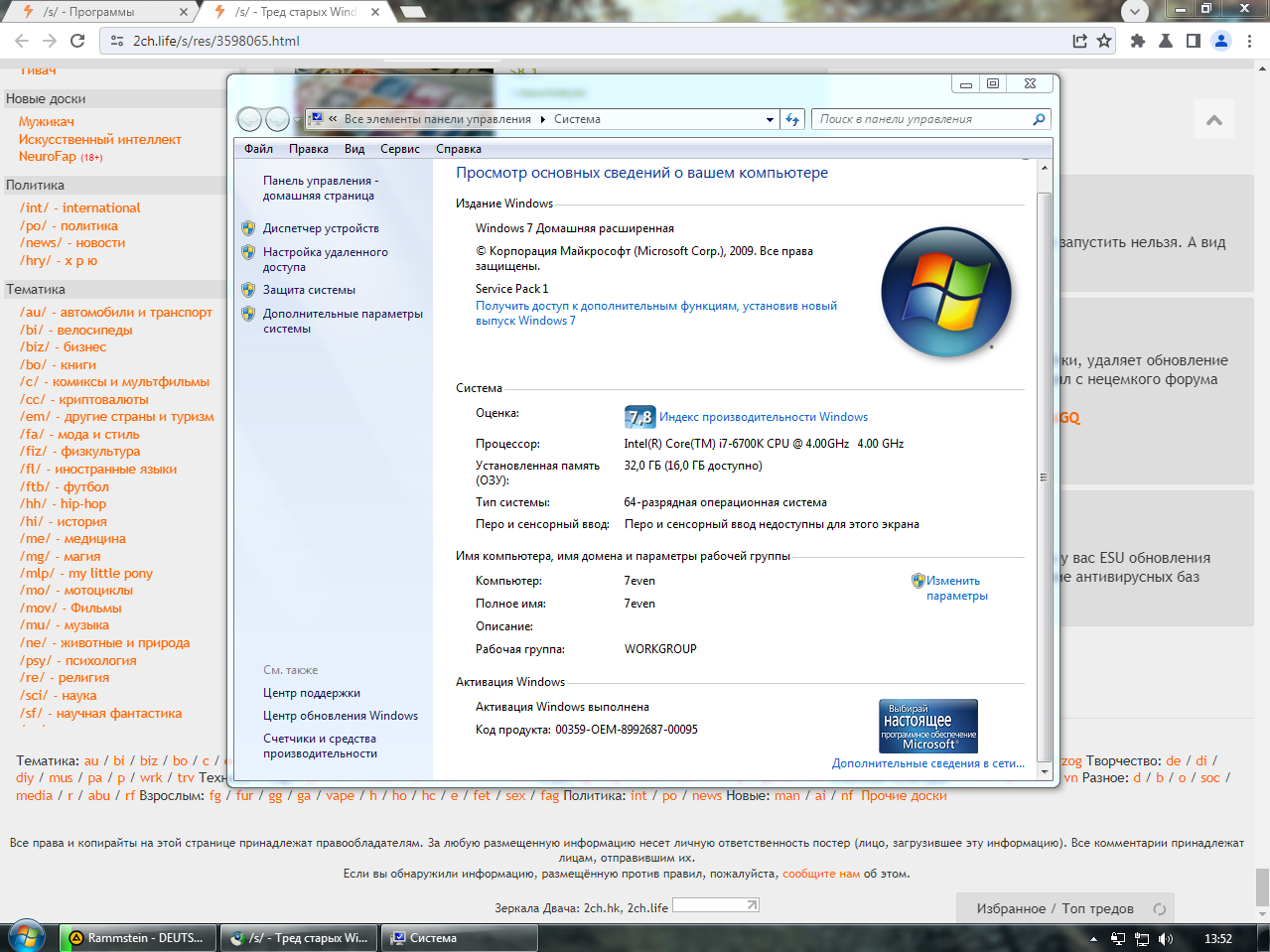Click the scroll-to-top arrow on page
1270x952 pixels.
coord(1214,120)
